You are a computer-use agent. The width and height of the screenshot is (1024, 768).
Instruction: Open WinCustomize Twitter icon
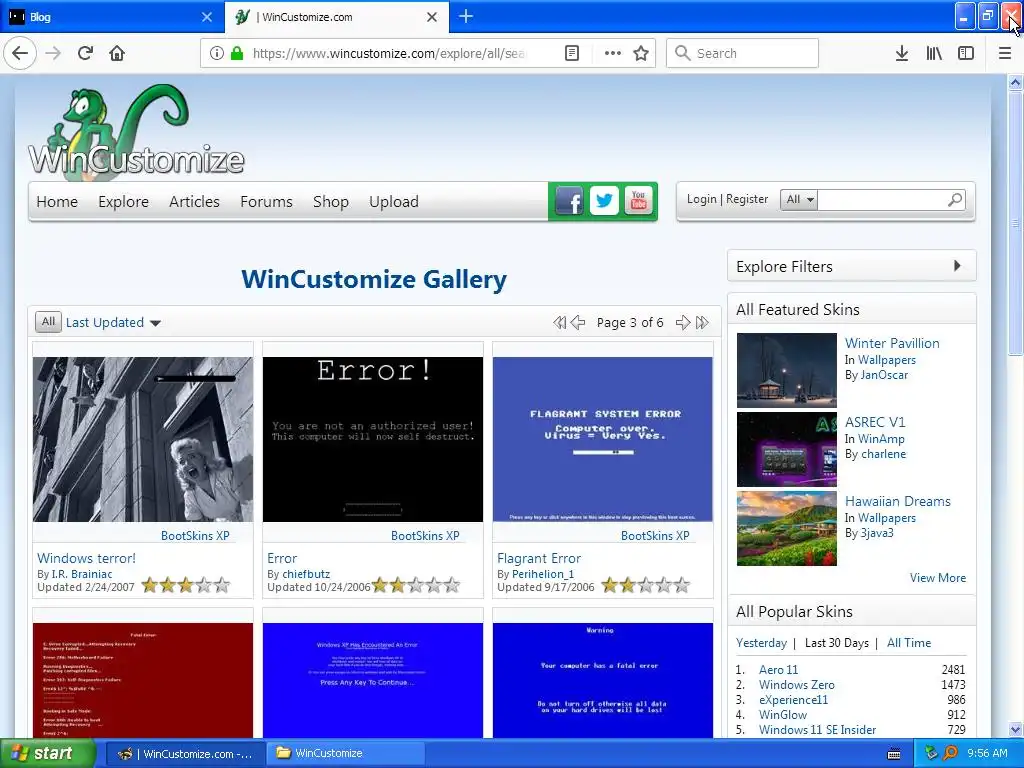pos(604,201)
